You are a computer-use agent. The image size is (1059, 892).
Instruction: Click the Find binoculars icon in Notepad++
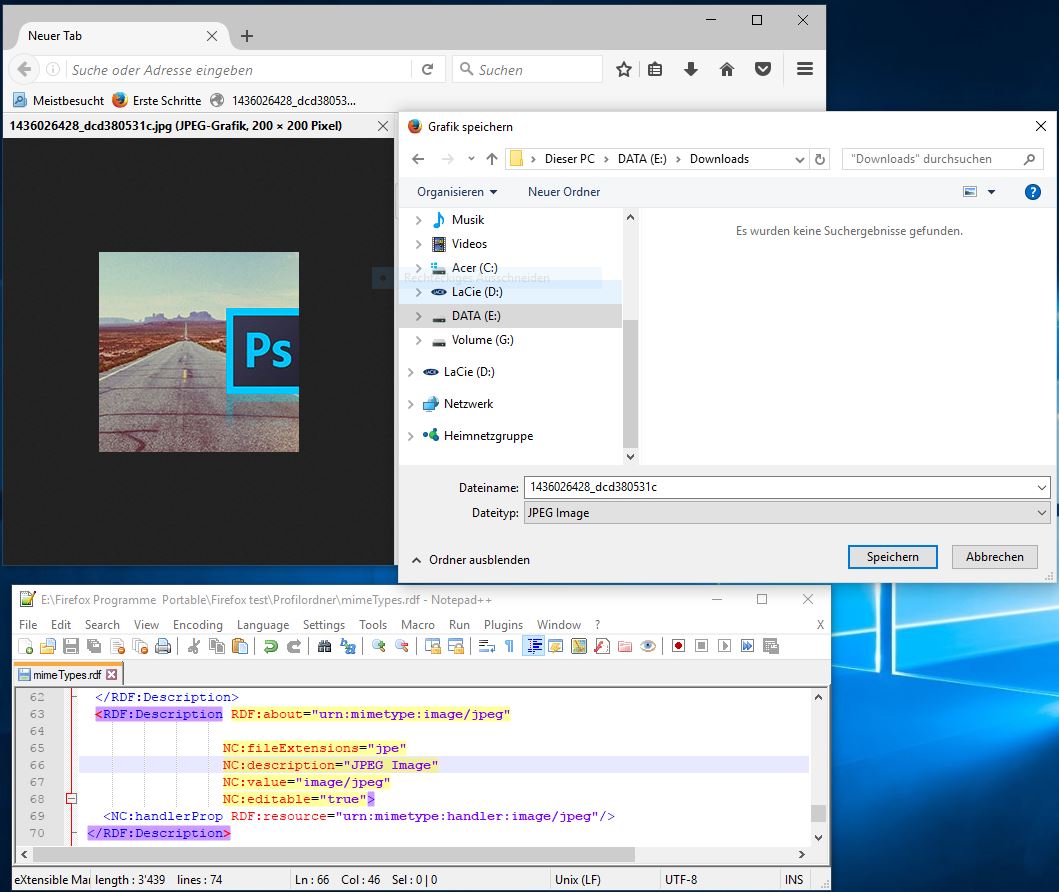[x=323, y=646]
